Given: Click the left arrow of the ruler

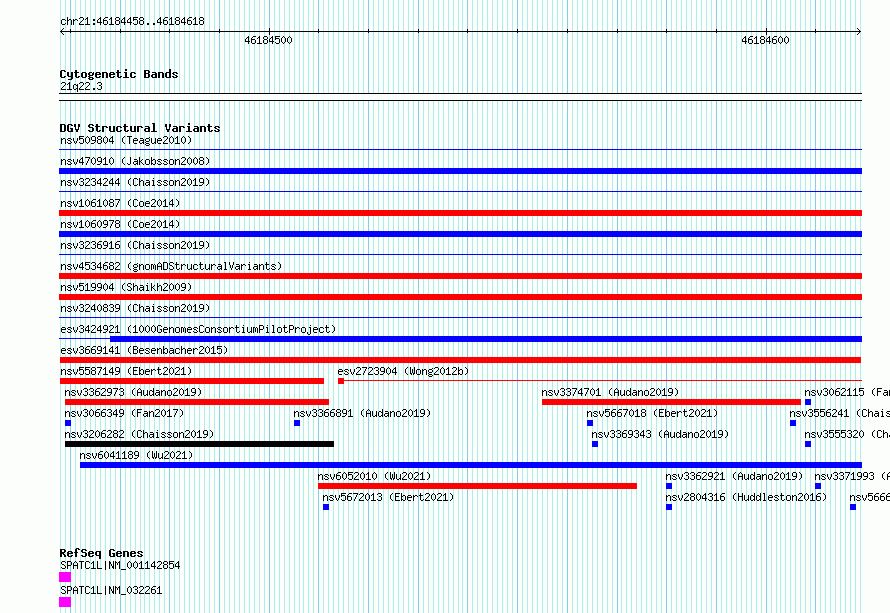Looking at the screenshot, I should click(x=63, y=31).
